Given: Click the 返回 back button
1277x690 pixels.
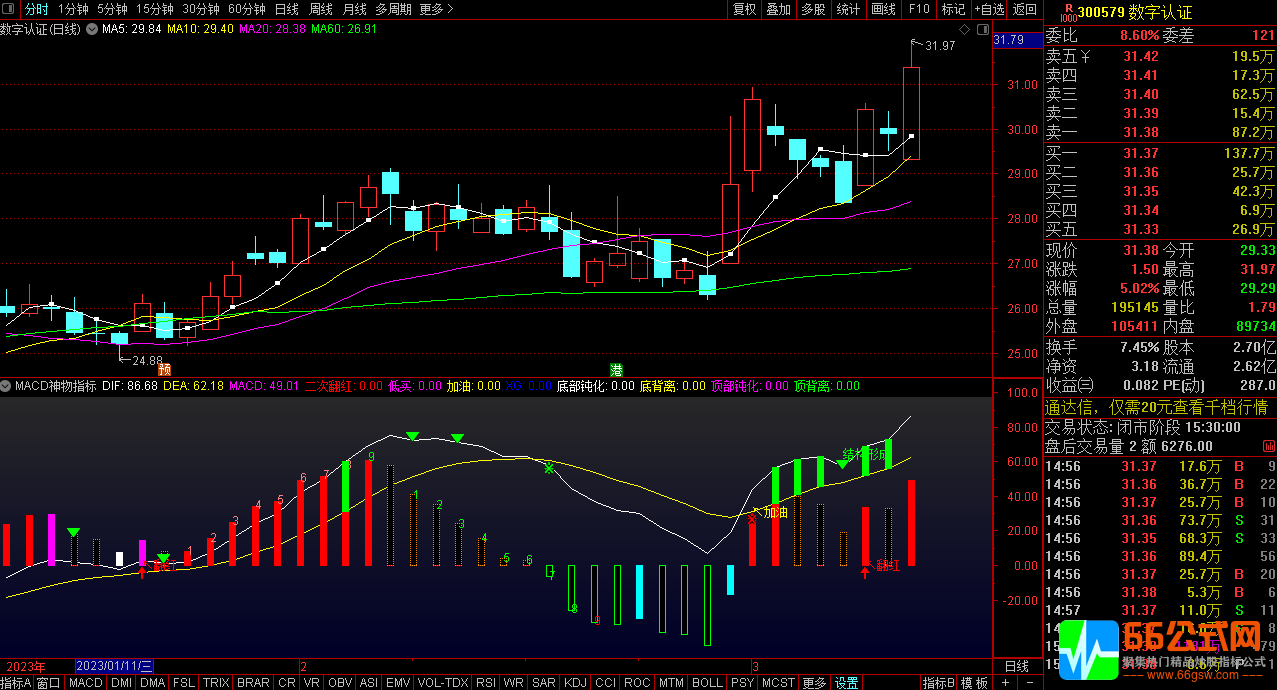Looking at the screenshot, I should pyautogui.click(x=1025, y=9).
